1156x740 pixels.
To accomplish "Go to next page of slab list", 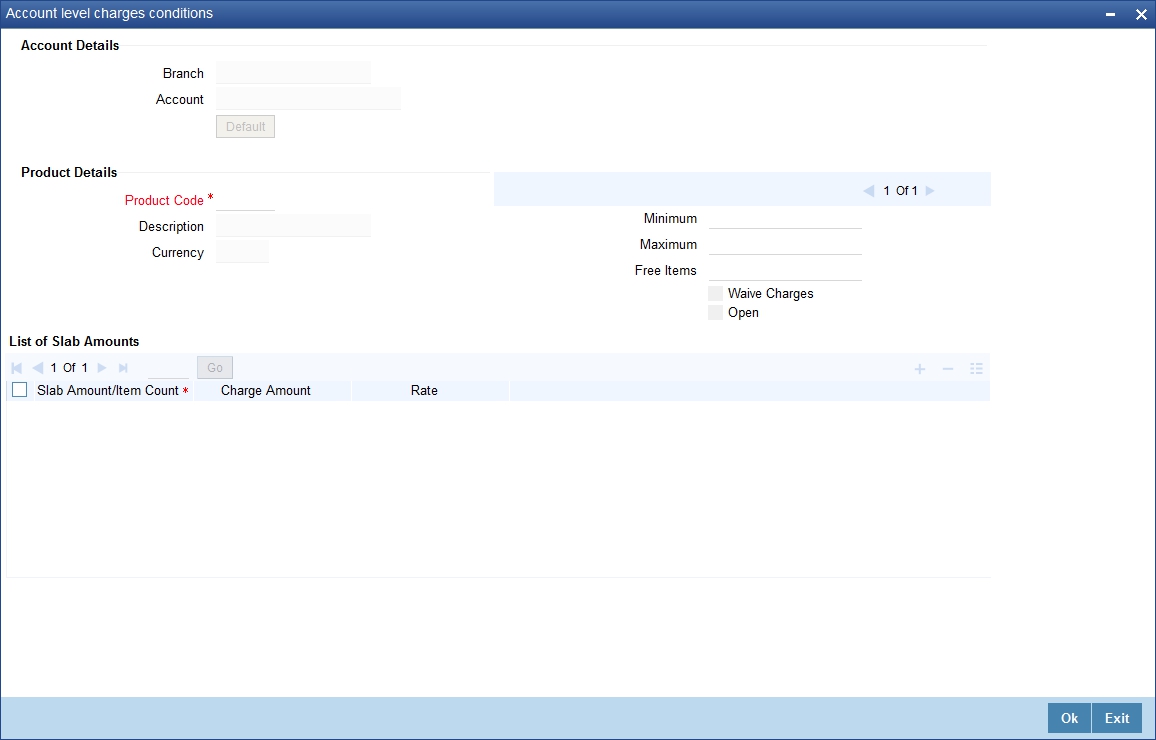I will pos(102,368).
